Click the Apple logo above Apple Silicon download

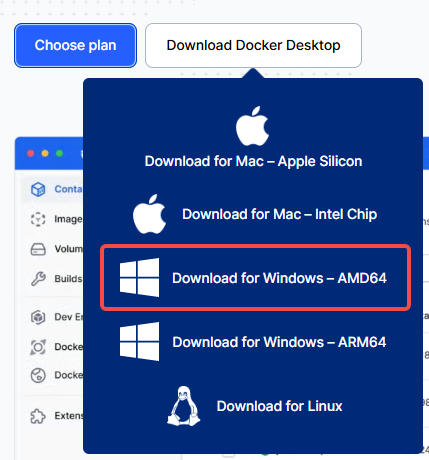pos(252,126)
